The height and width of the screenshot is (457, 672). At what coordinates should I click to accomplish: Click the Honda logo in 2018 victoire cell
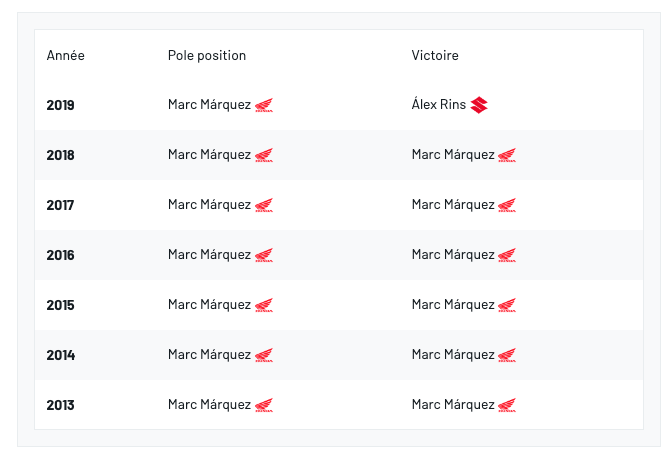(x=507, y=155)
